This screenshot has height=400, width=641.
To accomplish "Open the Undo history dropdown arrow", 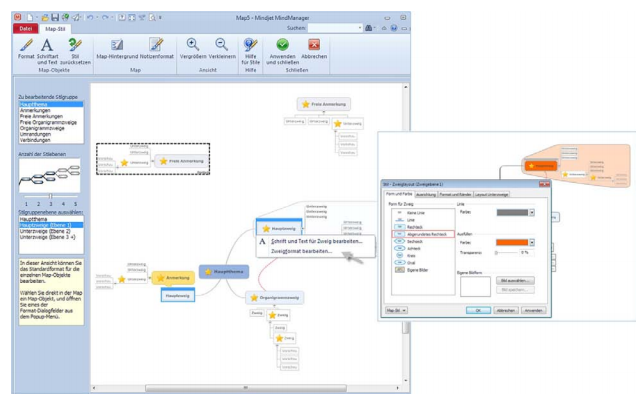I will coord(97,17).
